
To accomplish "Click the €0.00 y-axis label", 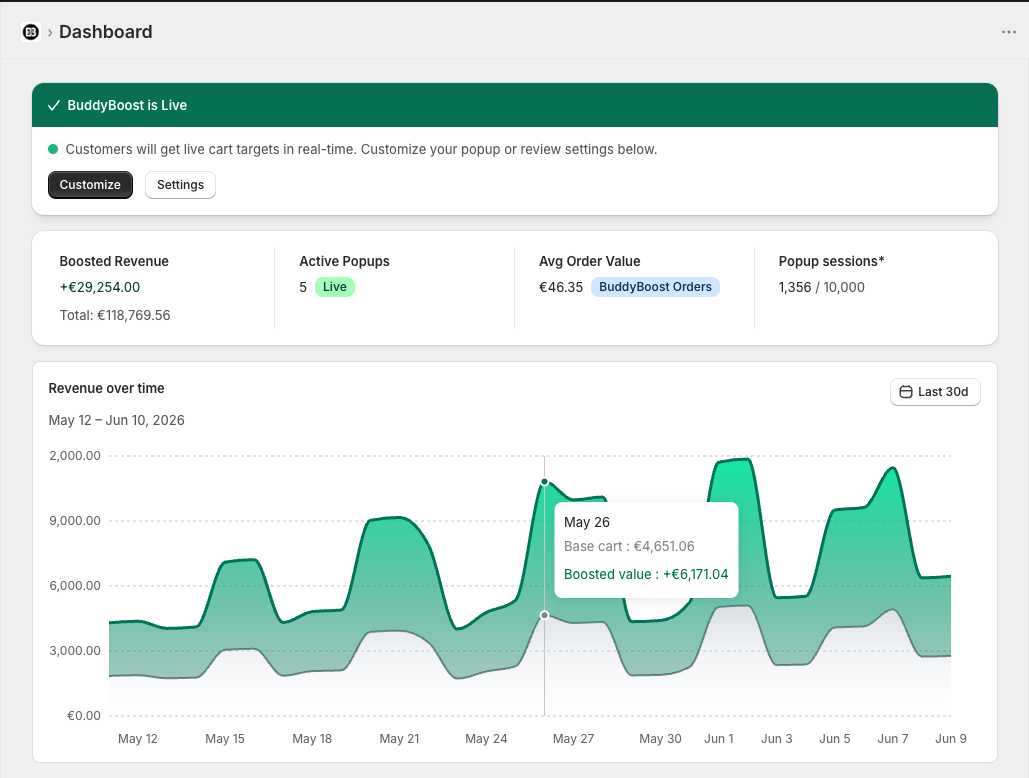I will click(x=84, y=716).
